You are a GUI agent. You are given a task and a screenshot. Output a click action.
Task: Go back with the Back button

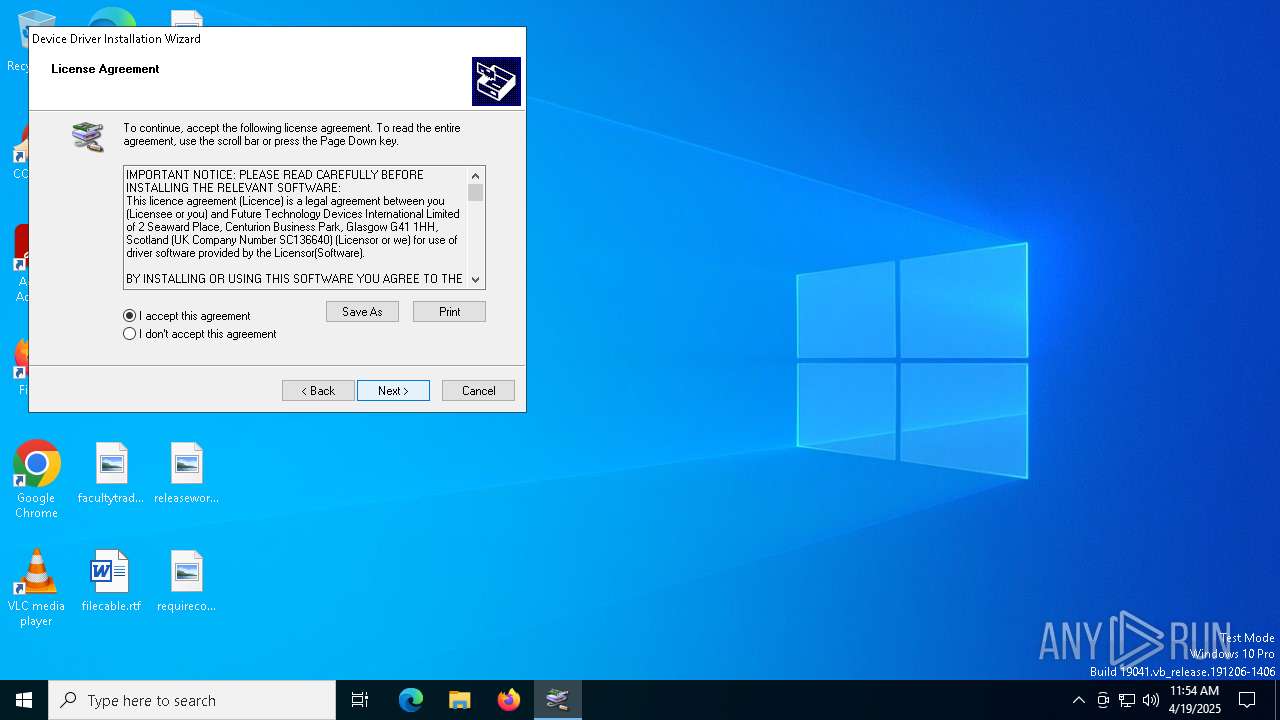point(318,391)
